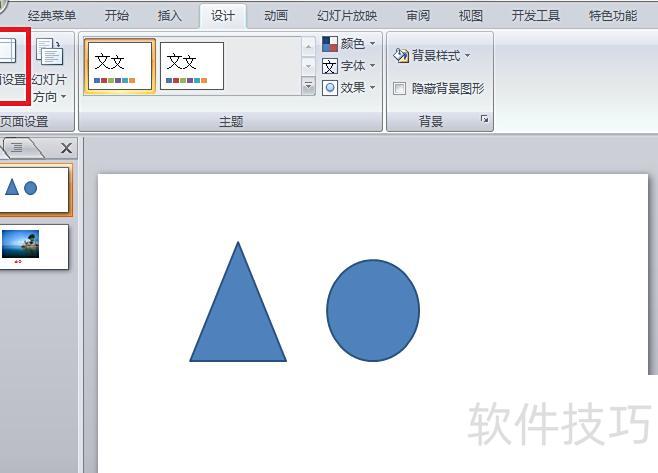Select the first 文文 theme thumbnail

(x=120, y=65)
